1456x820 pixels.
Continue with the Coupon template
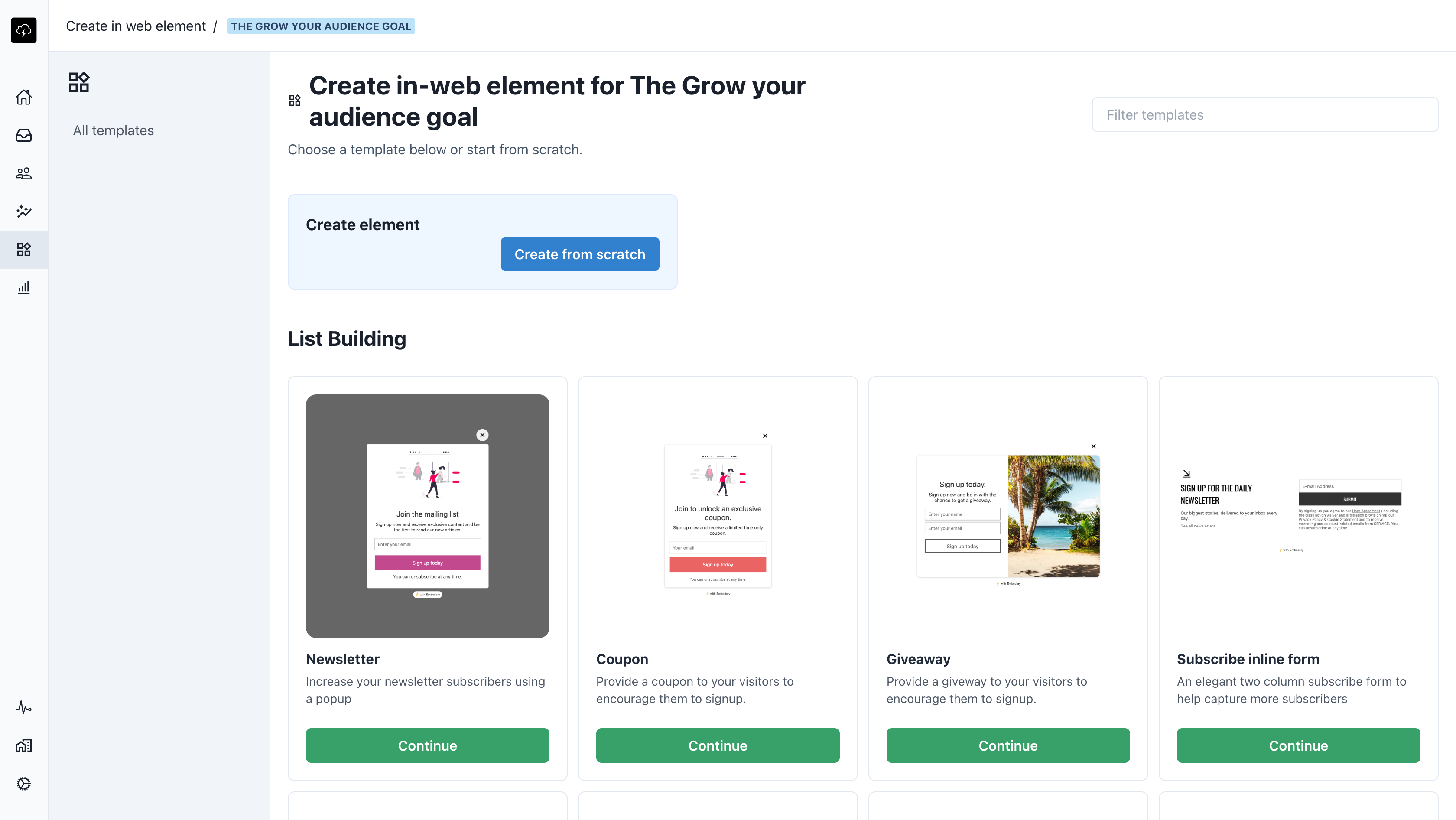click(718, 745)
